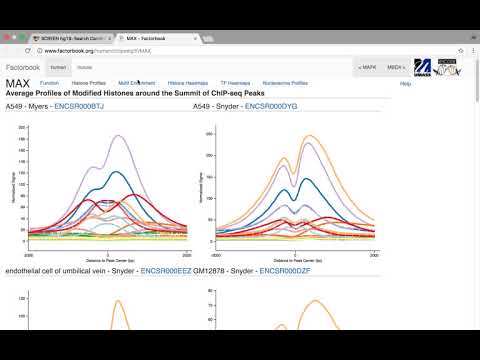480x360 pixels.
Task: Click the 'Average Profiles of Modified Histones' heading
Action: (x=135, y=93)
